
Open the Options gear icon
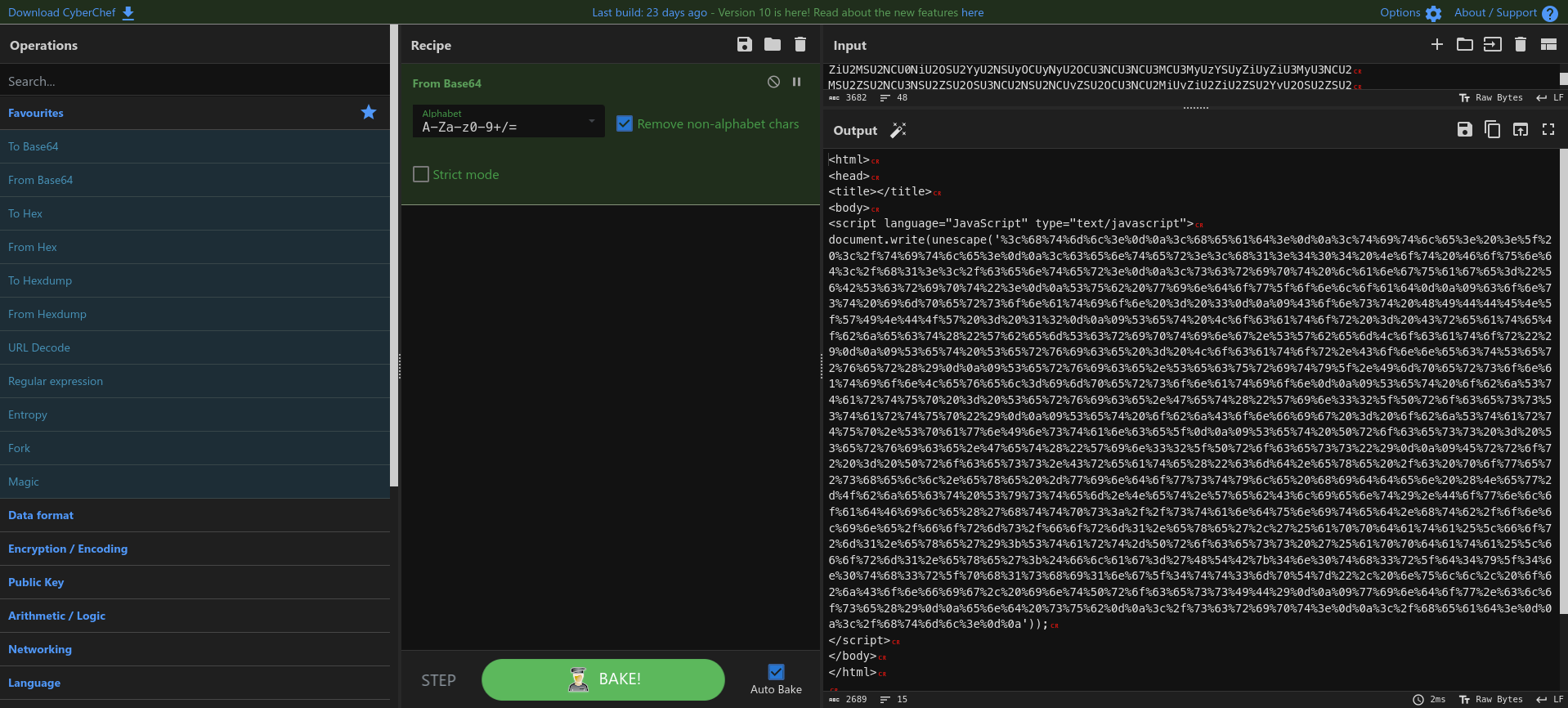tap(1433, 14)
